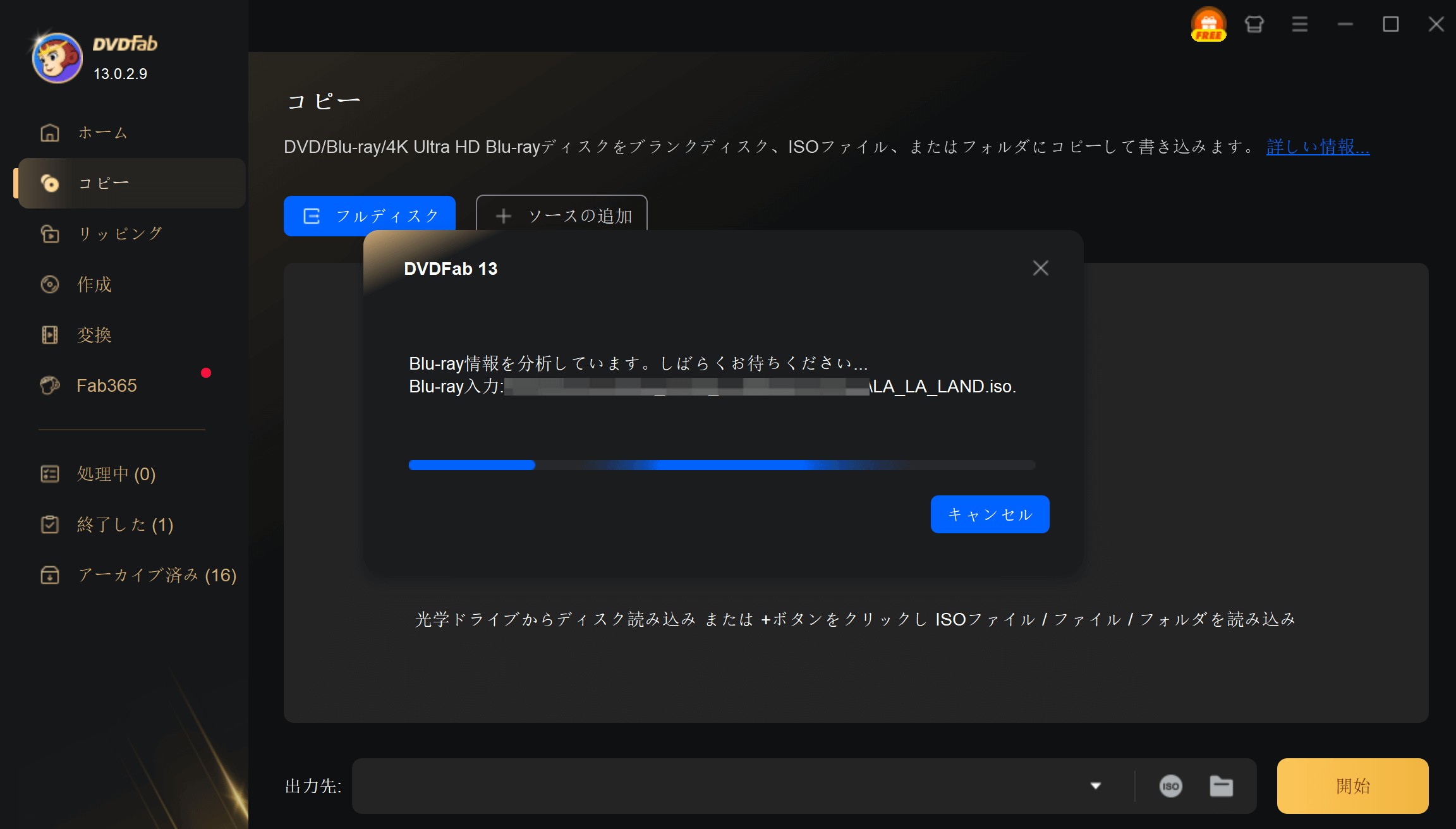
Task: Click the フルディスク copy mode button
Action: pyautogui.click(x=370, y=215)
